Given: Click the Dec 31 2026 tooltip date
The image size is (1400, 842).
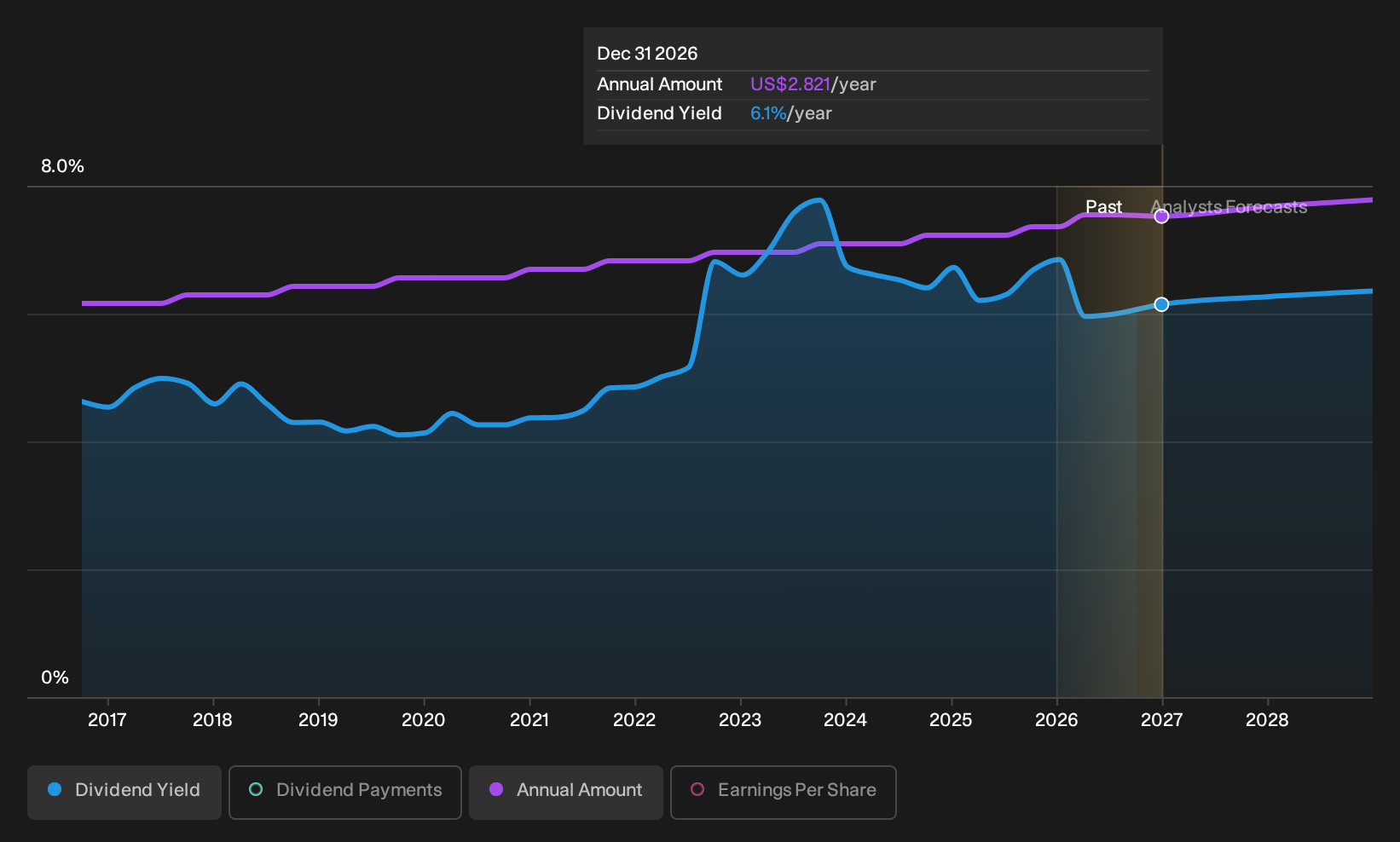Looking at the screenshot, I should (647, 54).
